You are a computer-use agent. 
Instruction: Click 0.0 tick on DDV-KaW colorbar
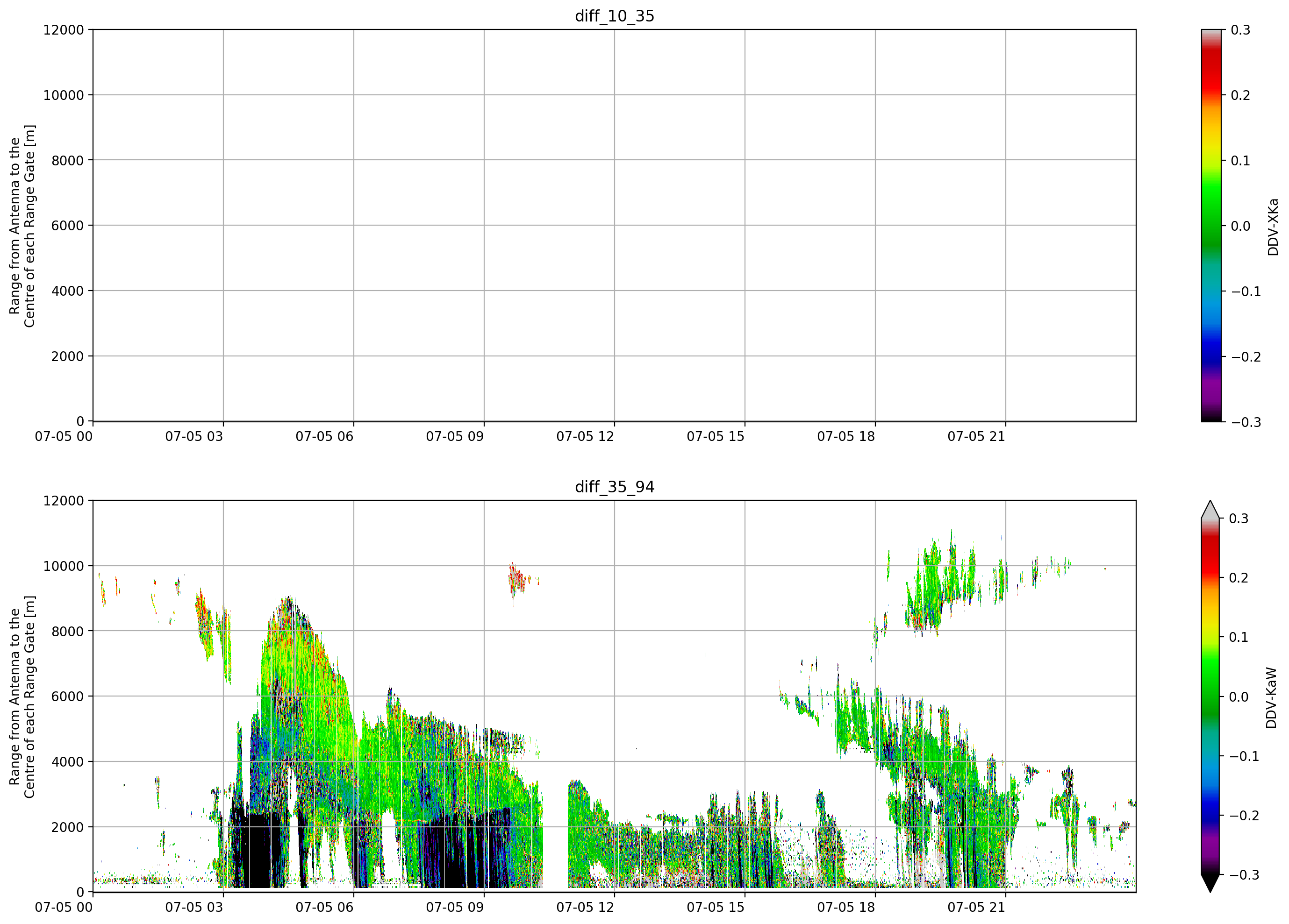coord(1239,697)
